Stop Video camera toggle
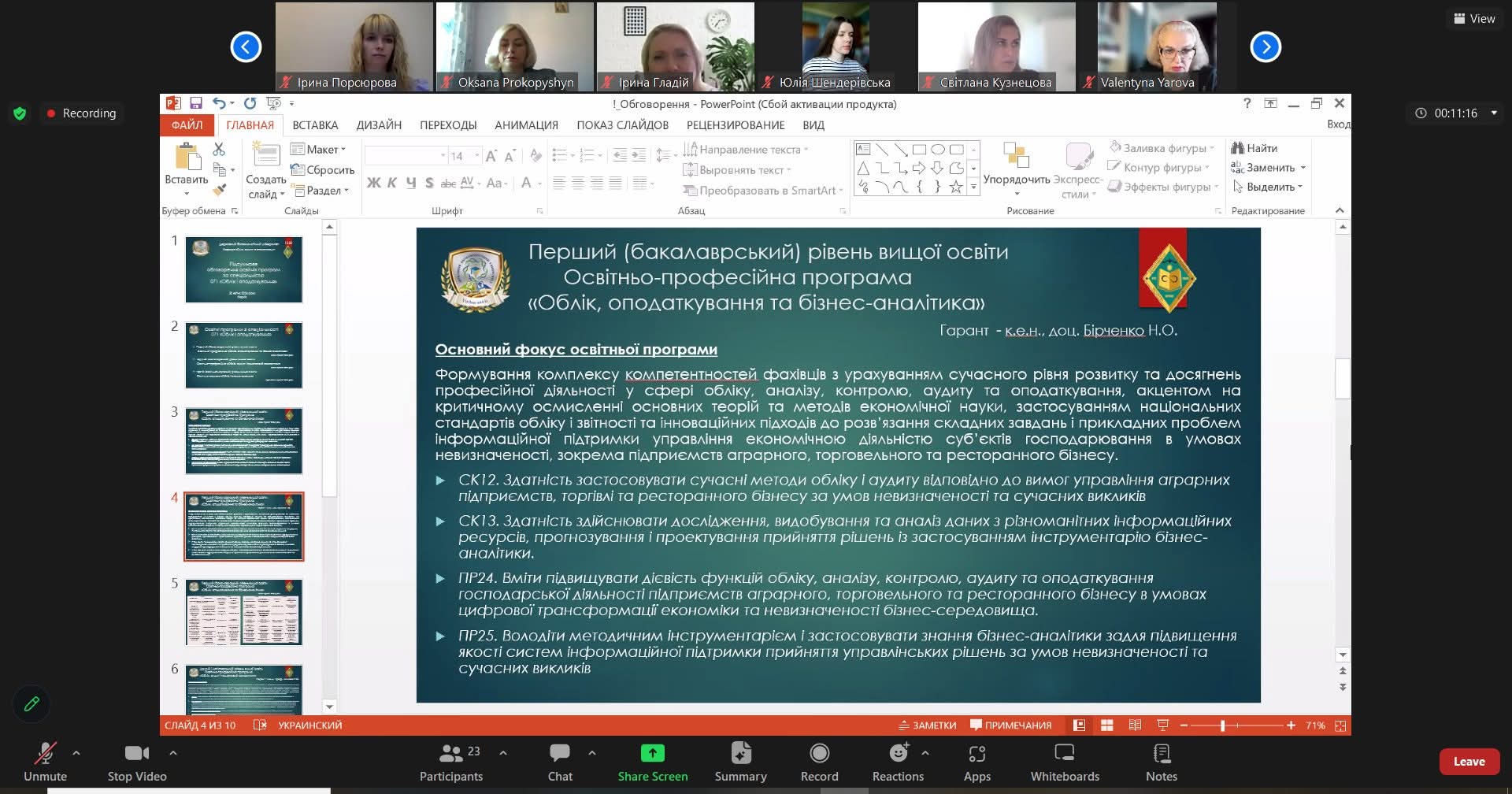 [136, 762]
